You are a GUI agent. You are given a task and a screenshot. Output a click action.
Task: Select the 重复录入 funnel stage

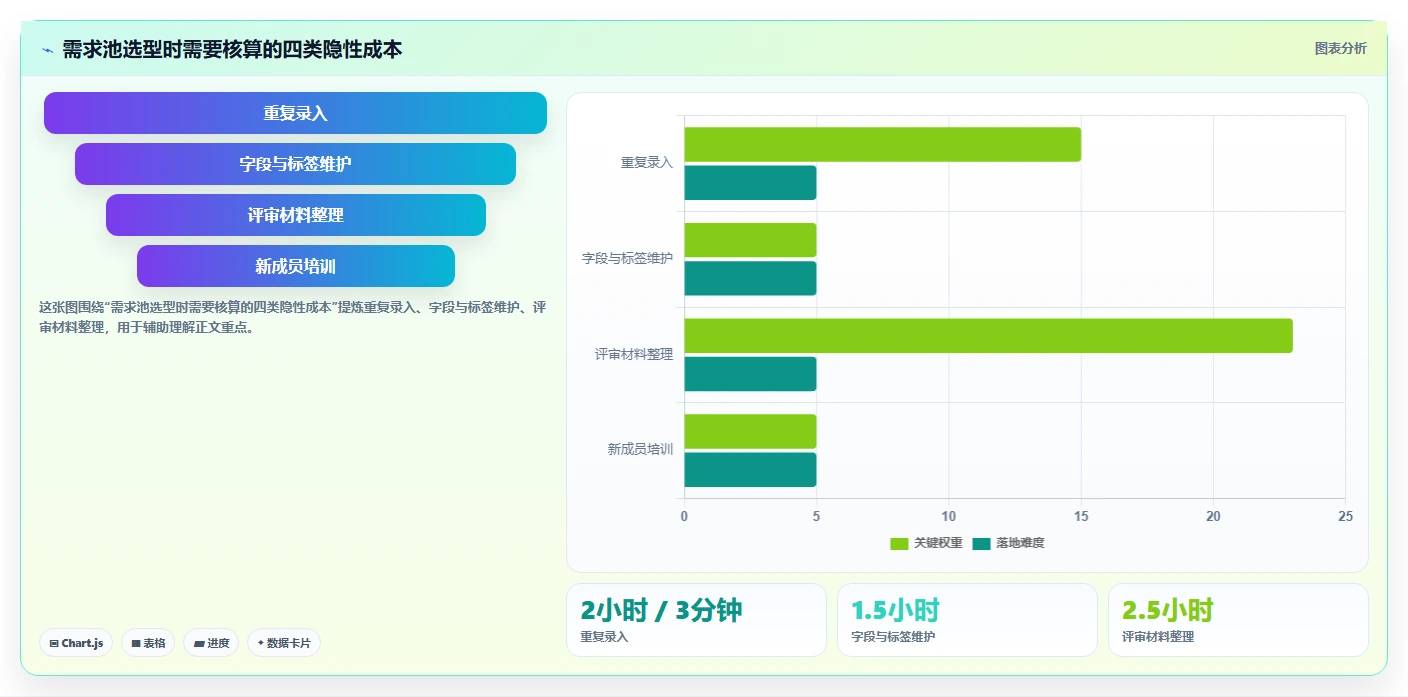(295, 113)
